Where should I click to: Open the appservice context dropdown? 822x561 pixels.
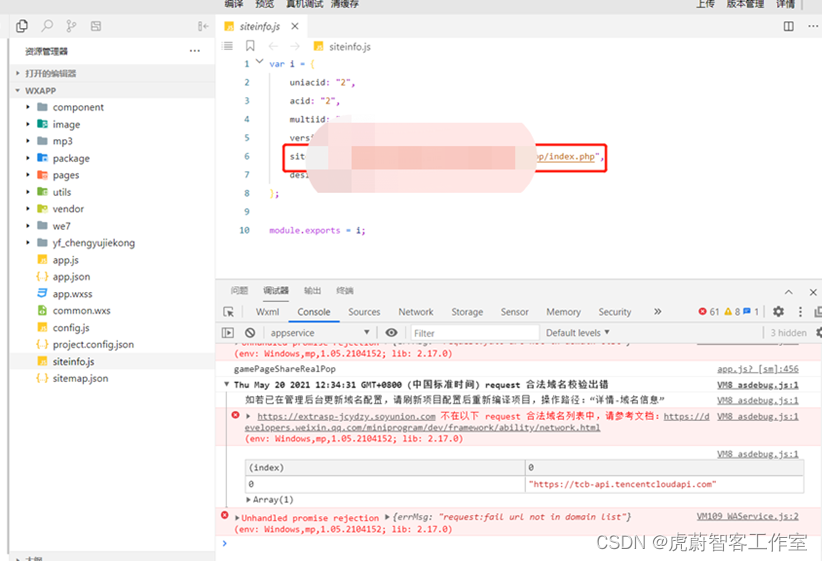tap(319, 332)
